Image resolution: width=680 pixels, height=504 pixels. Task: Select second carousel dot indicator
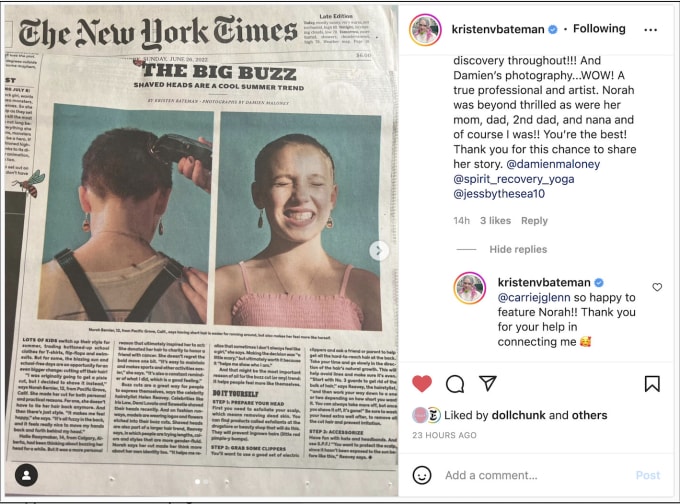pos(206,481)
